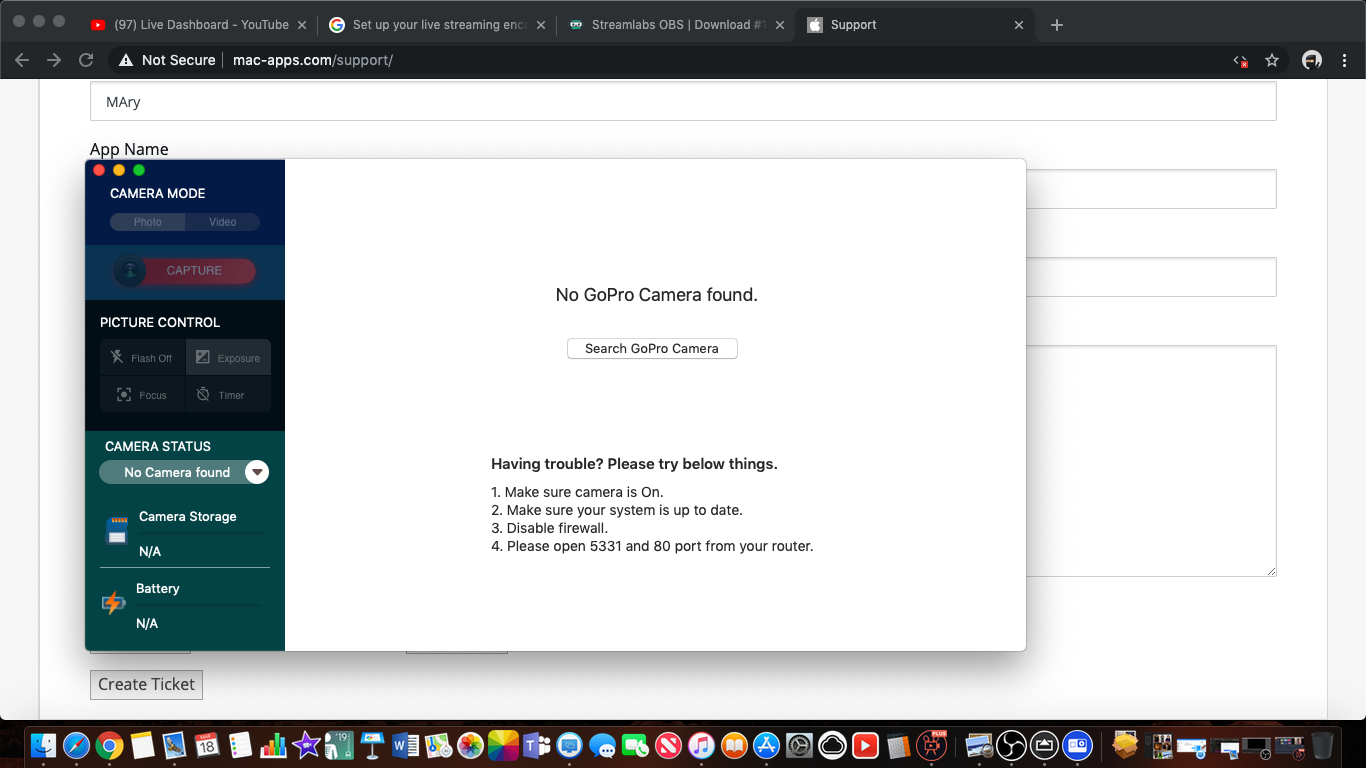The image size is (1366, 768).
Task: Click the Search GoPro Camera button
Action: click(x=652, y=348)
